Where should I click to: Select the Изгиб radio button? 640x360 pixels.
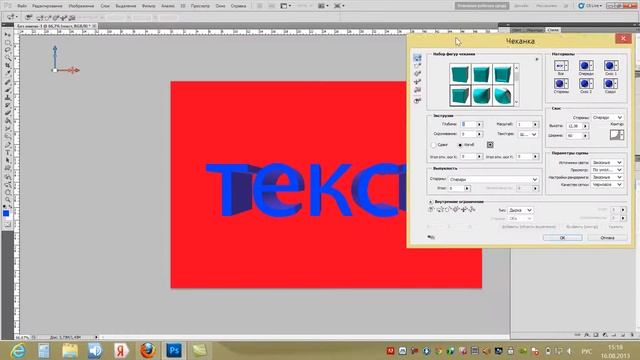(x=460, y=145)
